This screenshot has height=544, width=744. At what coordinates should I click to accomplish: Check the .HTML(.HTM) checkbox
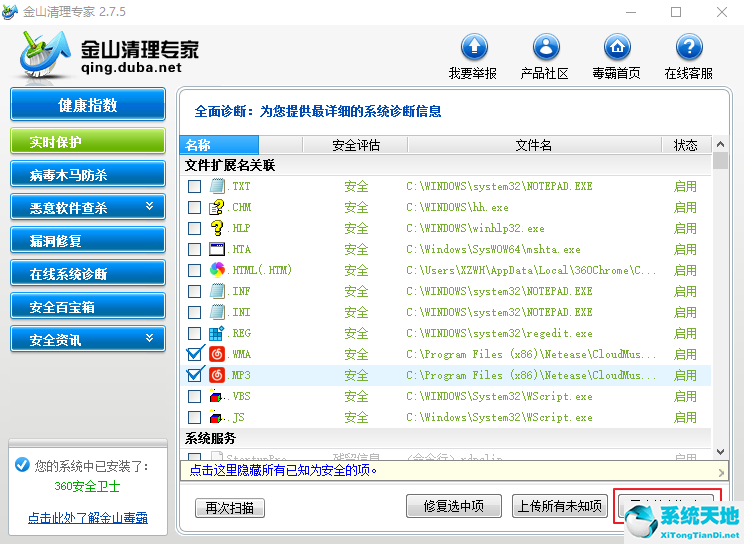coord(194,270)
